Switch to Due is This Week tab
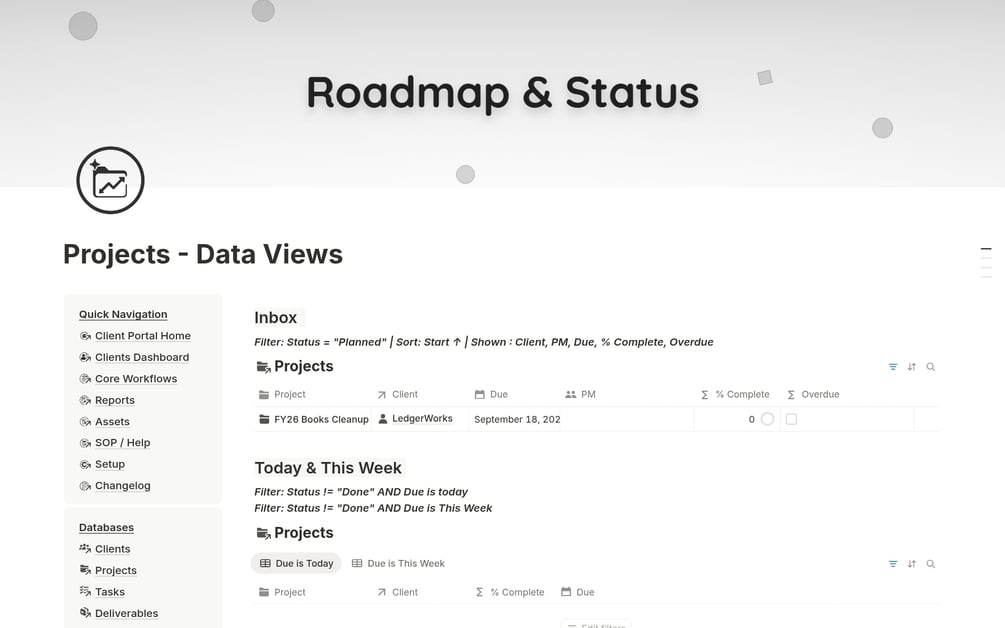1005x628 pixels. point(398,563)
